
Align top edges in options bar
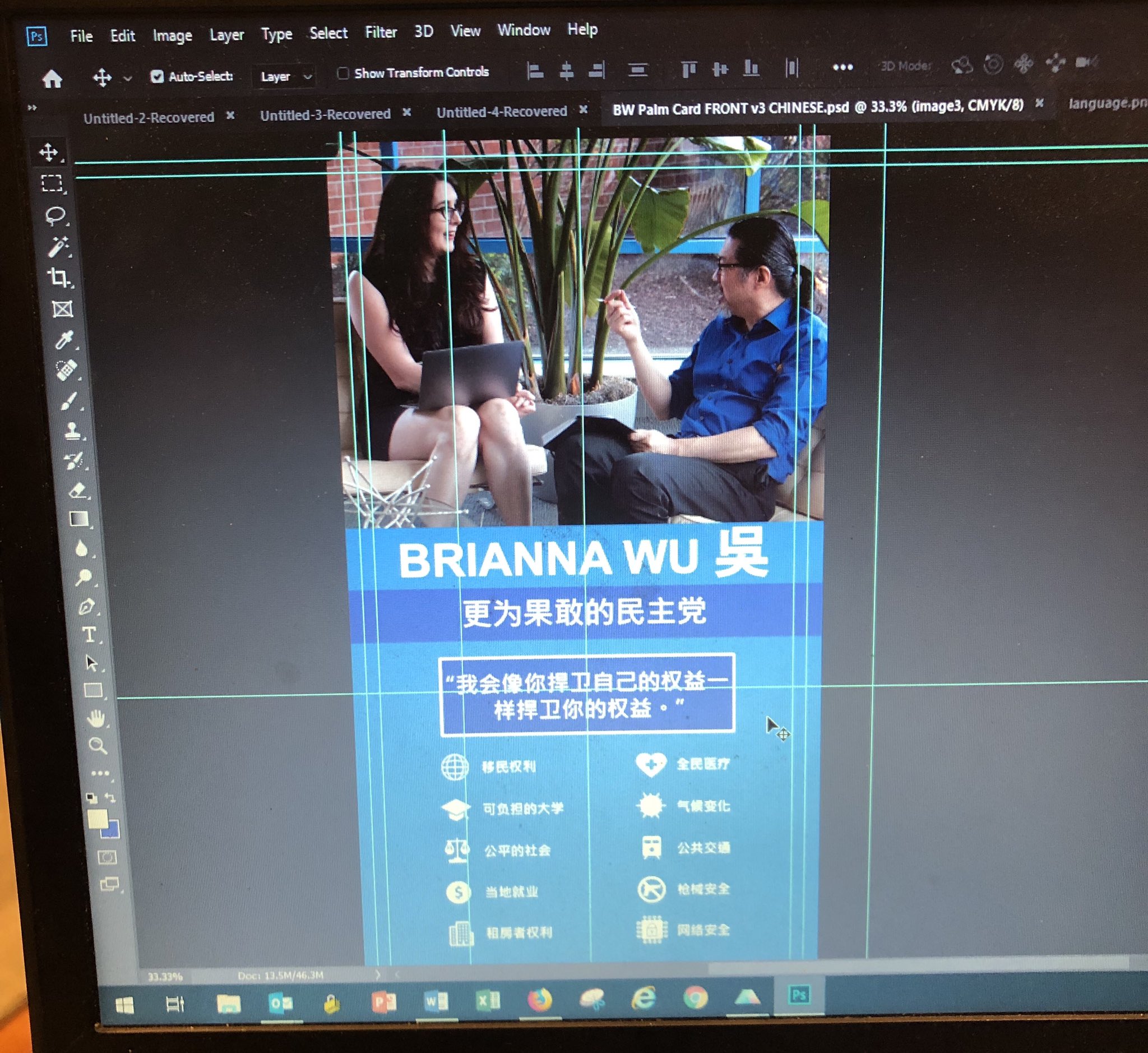[689, 70]
